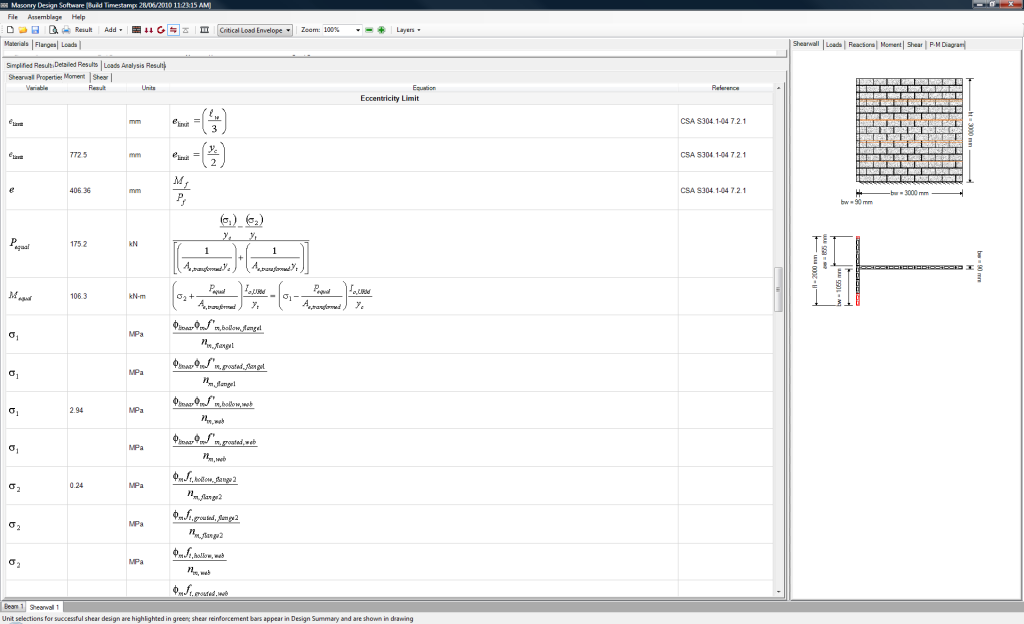Click the printer icon
Viewport: 1024px width, 624px height.
pos(66,30)
